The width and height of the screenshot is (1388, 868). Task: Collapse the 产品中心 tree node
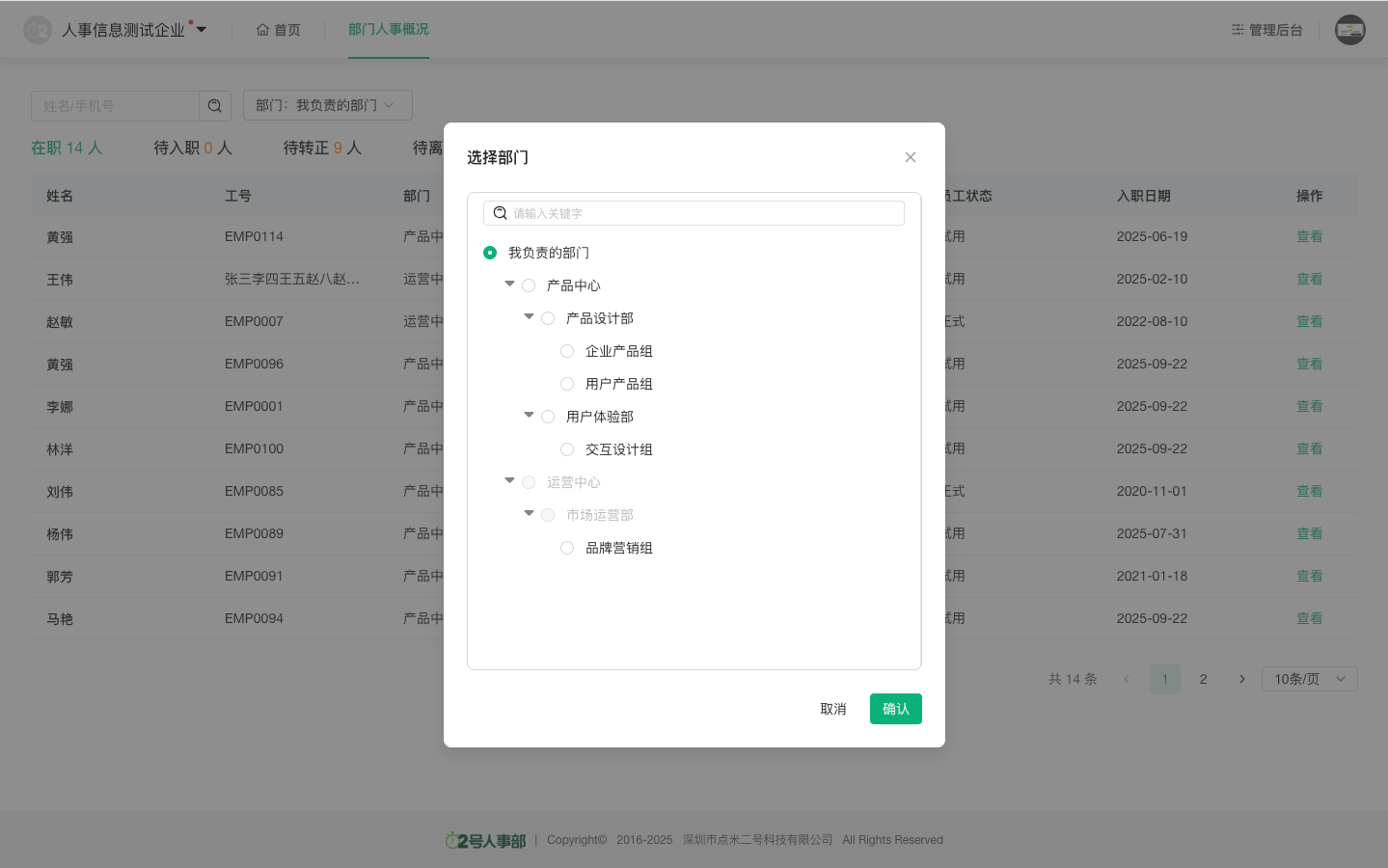tap(509, 285)
